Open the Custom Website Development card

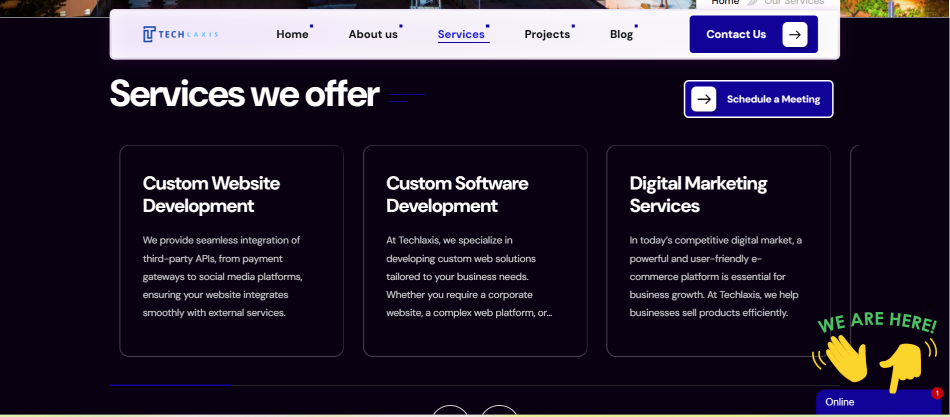231,250
